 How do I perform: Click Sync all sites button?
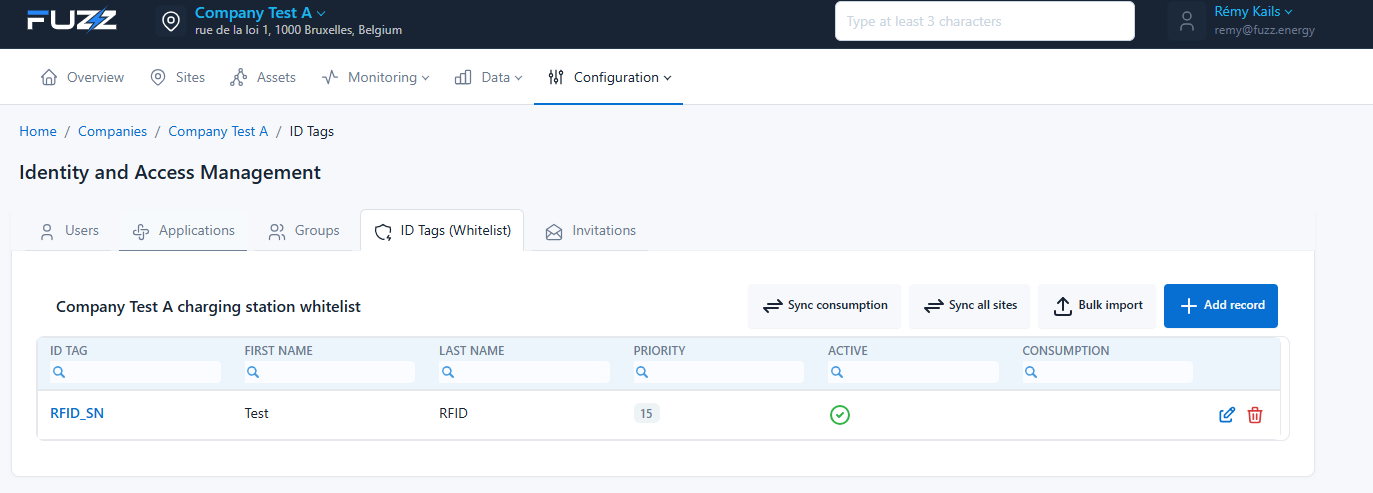(x=970, y=306)
